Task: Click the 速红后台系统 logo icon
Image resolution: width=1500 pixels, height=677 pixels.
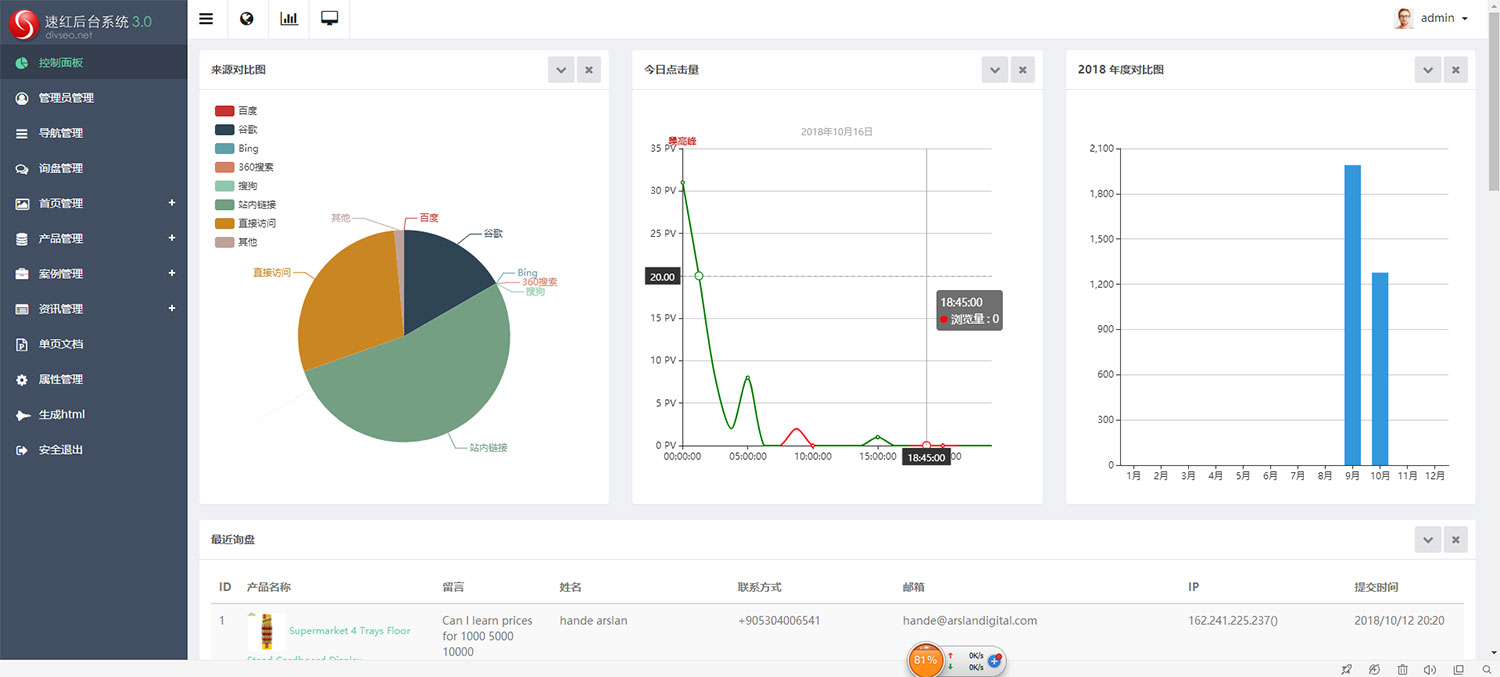Action: [23, 20]
